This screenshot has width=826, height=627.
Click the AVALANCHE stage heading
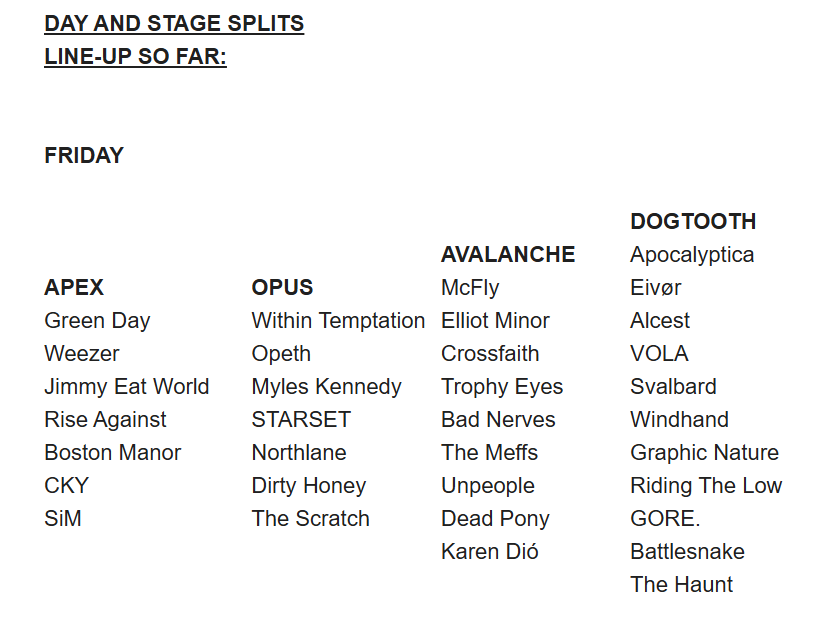[x=508, y=254]
